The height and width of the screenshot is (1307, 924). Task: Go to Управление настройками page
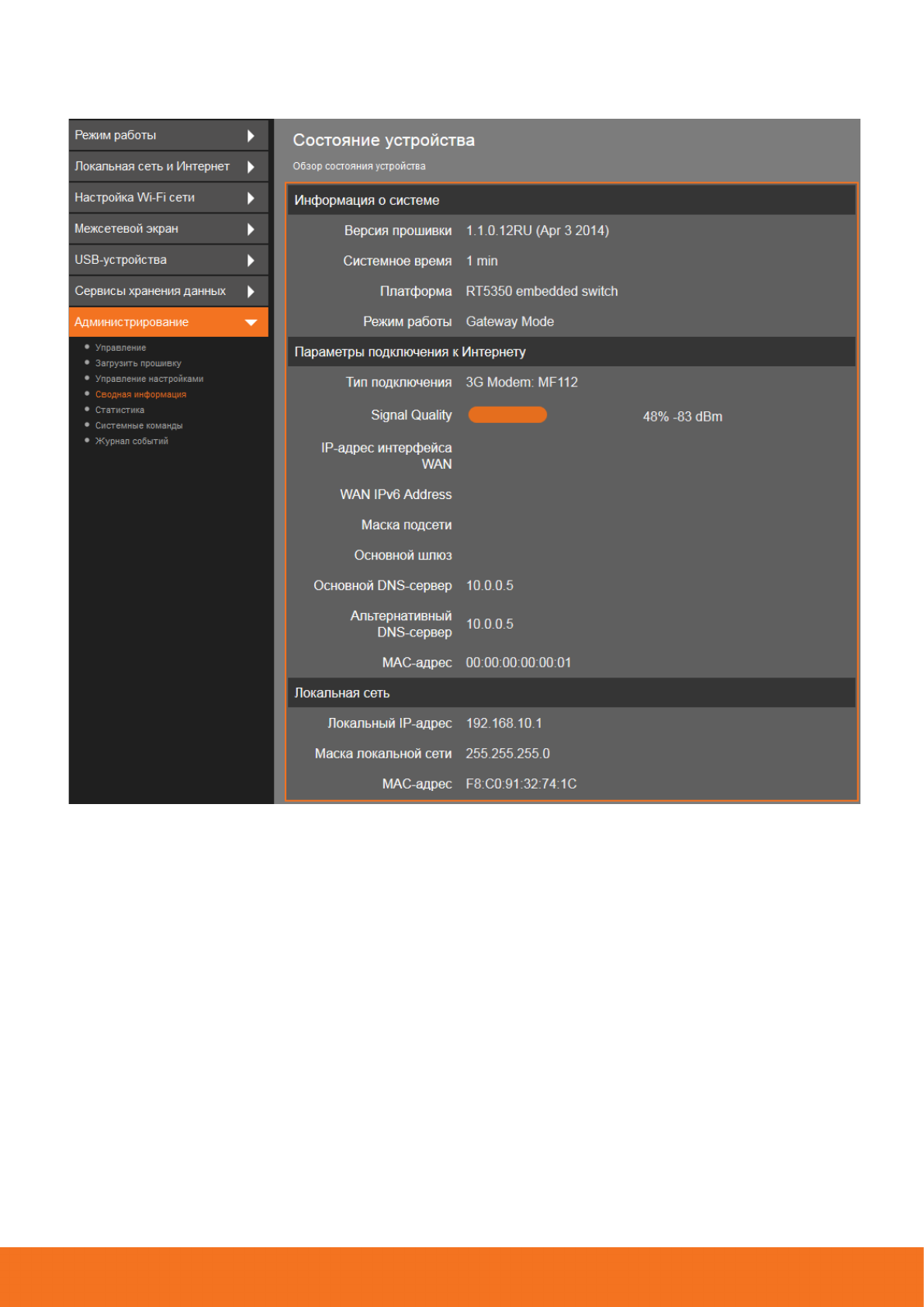coord(149,379)
